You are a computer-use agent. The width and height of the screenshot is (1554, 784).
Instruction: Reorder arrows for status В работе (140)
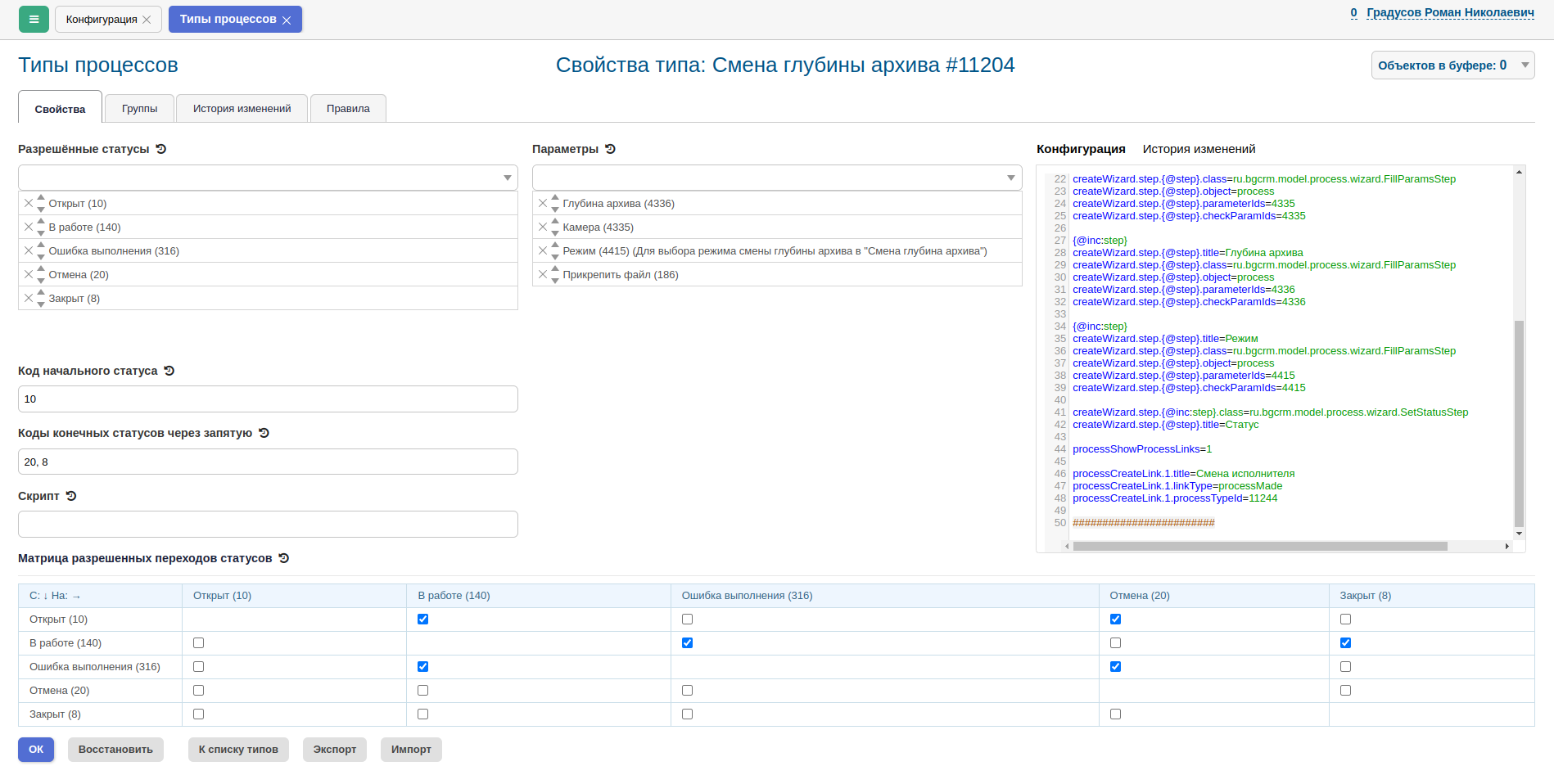41,227
